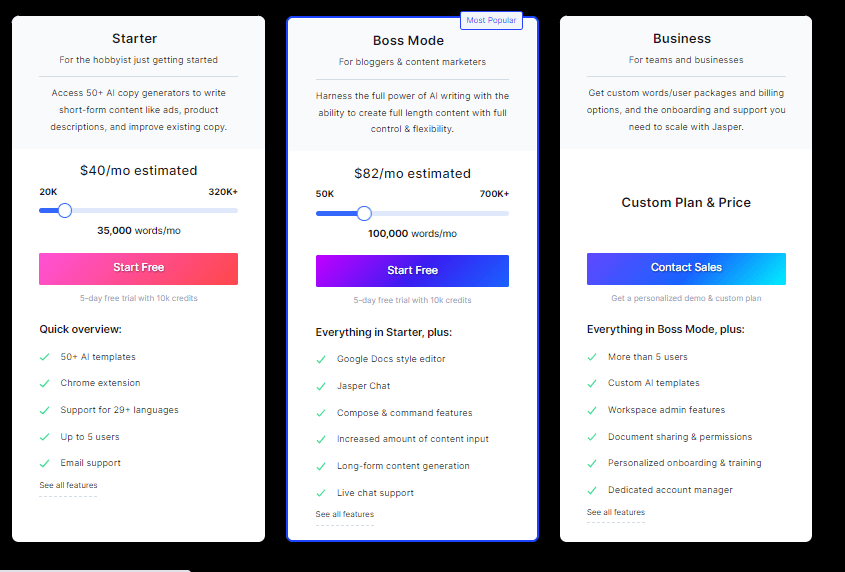Viewport: 845px width, 572px height.
Task: Click the Boss Mode words slider handle
Action: pyautogui.click(x=364, y=213)
